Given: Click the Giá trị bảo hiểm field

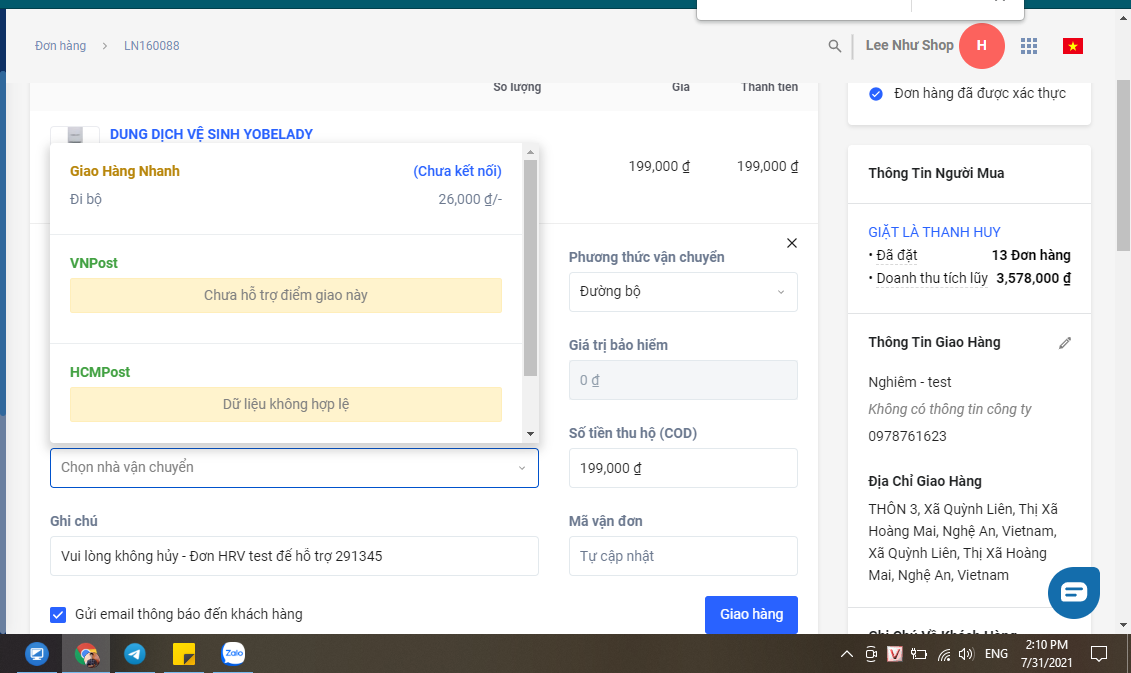Looking at the screenshot, I should (x=683, y=380).
